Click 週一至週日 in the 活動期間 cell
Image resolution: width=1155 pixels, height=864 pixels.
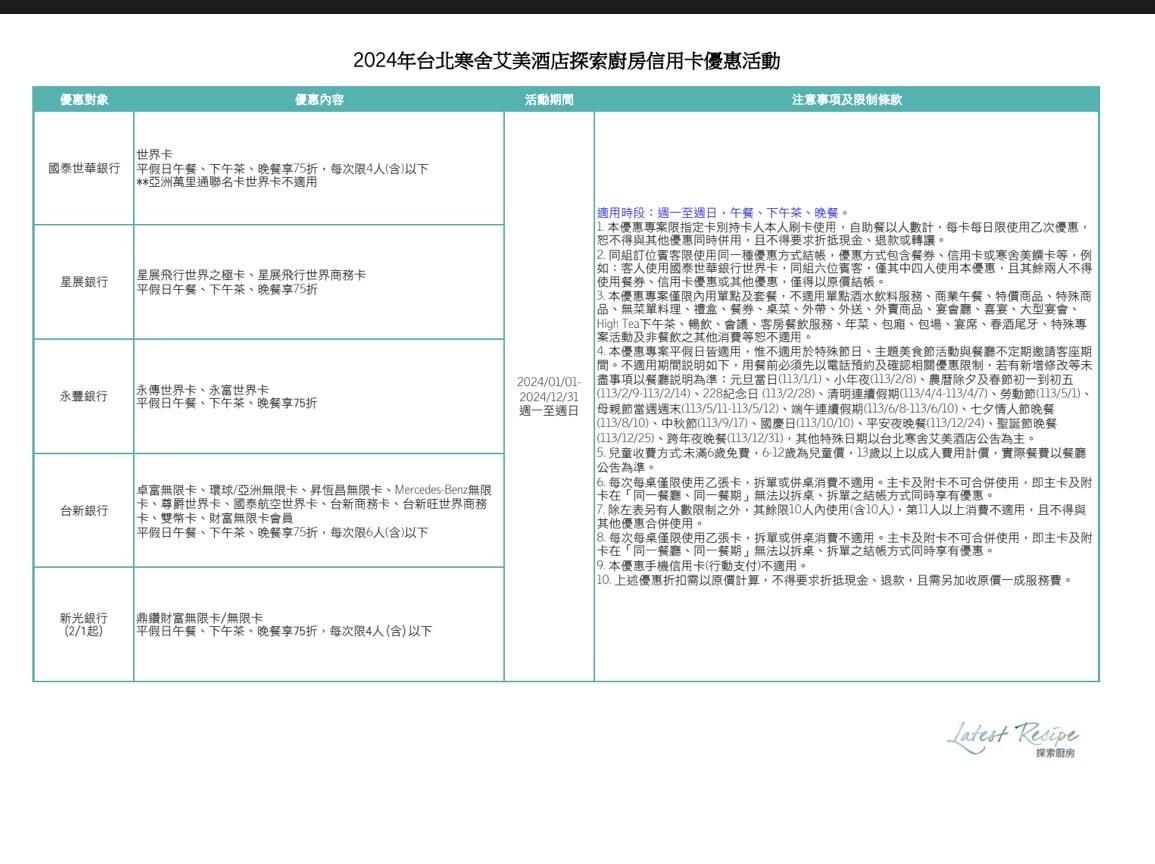coord(549,411)
